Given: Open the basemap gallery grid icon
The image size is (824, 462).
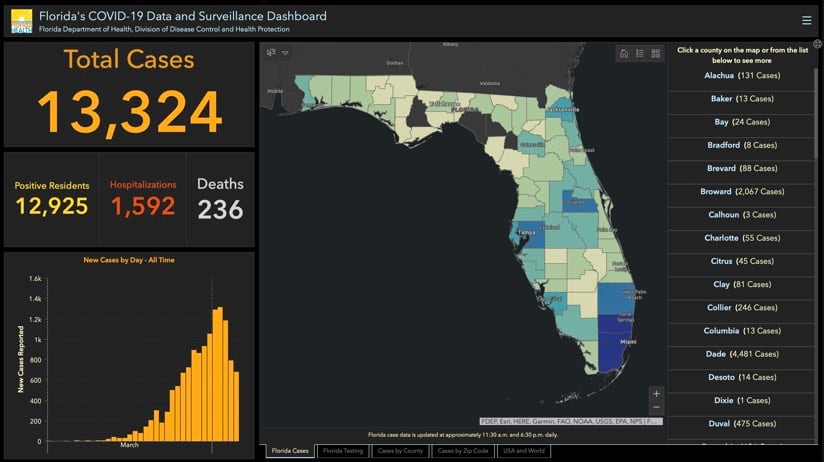Looking at the screenshot, I should point(655,54).
